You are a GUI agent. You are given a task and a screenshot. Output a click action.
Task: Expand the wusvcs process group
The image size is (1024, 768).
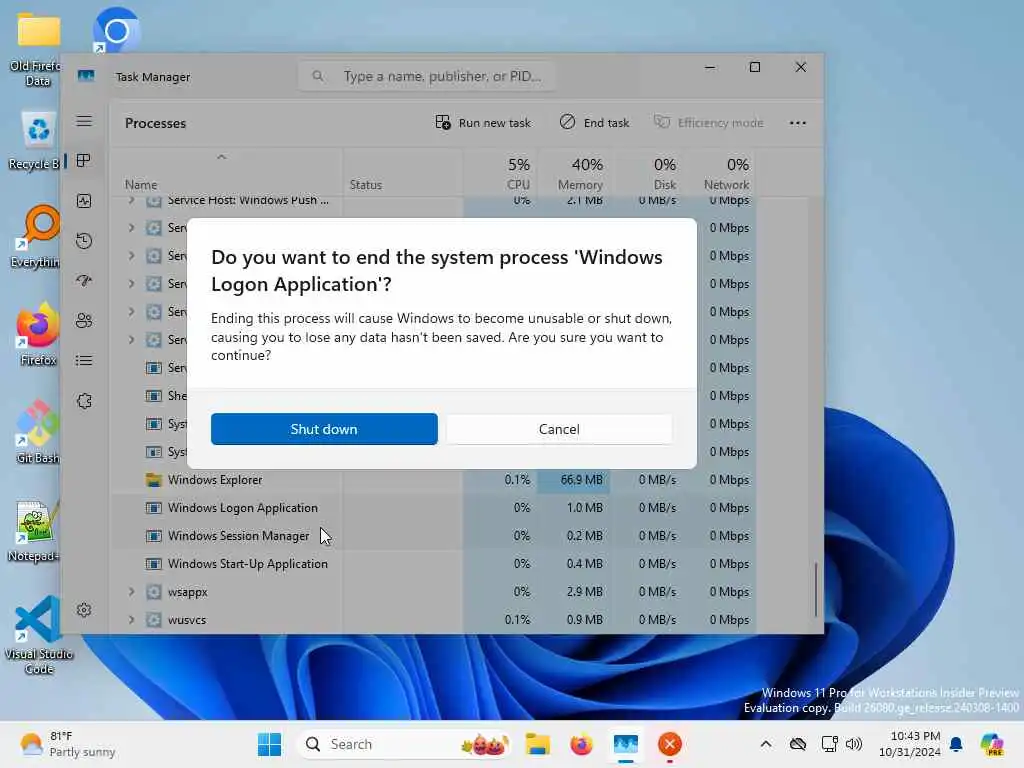click(x=131, y=620)
